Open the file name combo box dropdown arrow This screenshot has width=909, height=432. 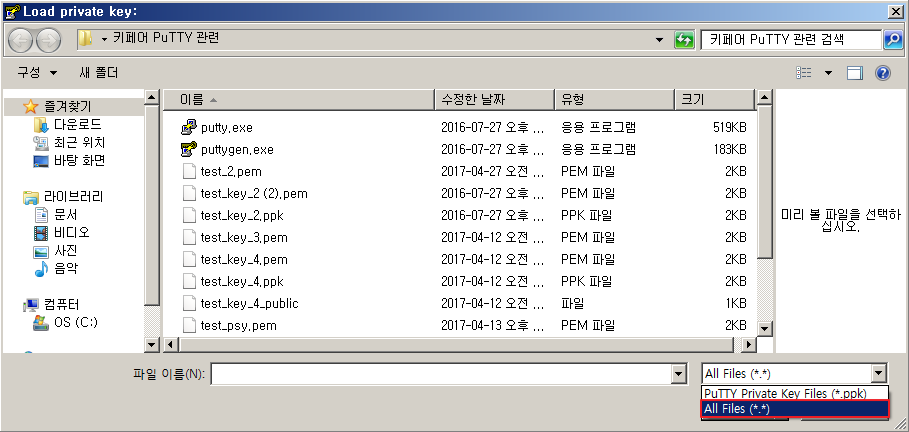coord(679,374)
